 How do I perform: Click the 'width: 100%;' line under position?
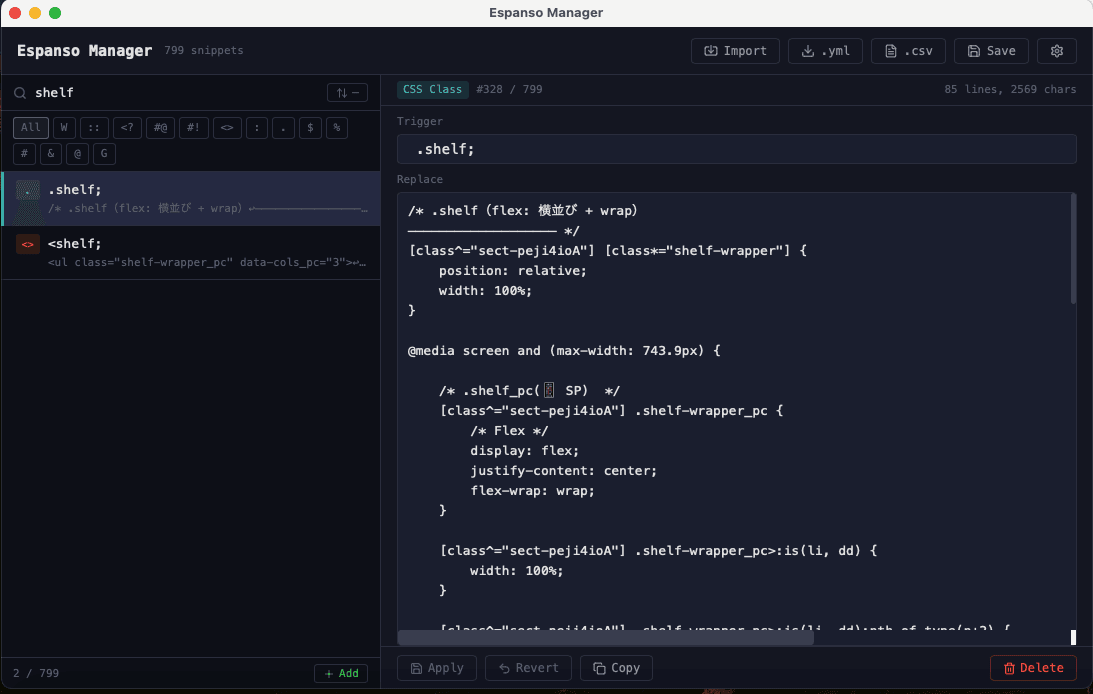pos(485,291)
